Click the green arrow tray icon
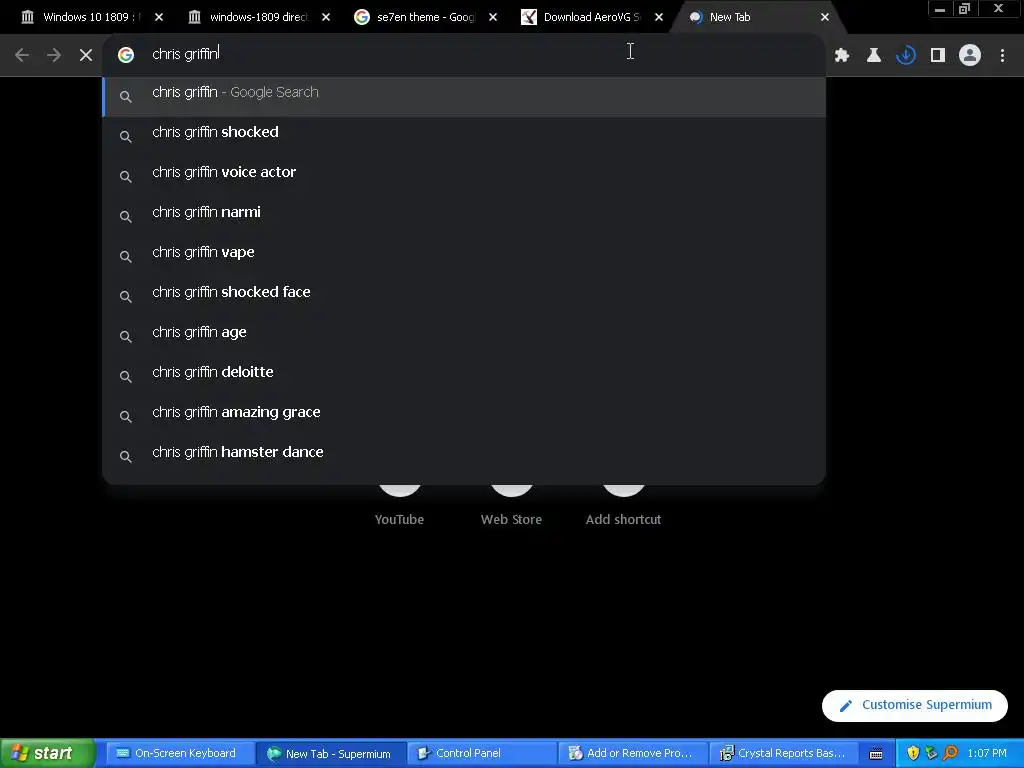Image resolution: width=1024 pixels, height=768 pixels. [931, 754]
